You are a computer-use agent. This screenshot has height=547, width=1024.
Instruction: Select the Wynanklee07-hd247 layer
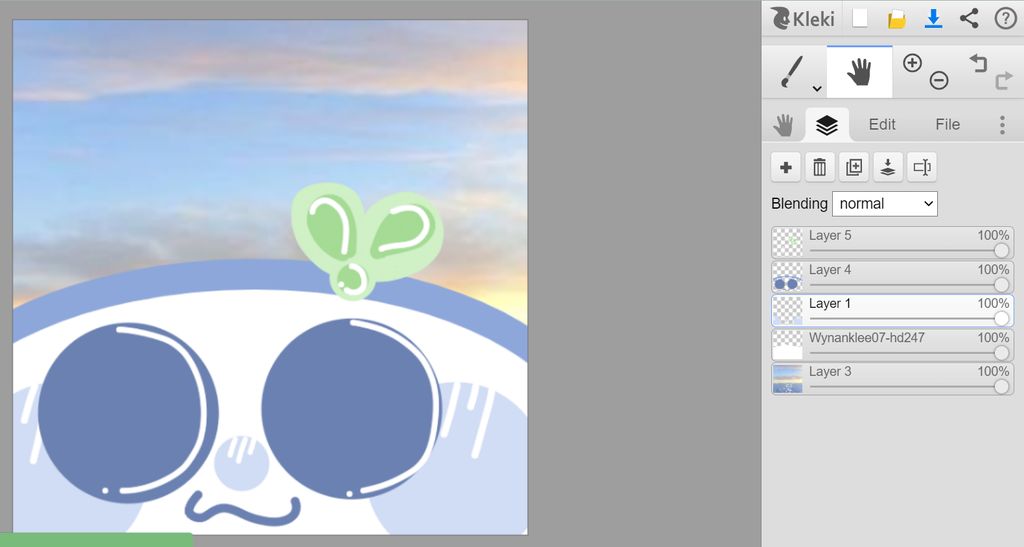[892, 344]
